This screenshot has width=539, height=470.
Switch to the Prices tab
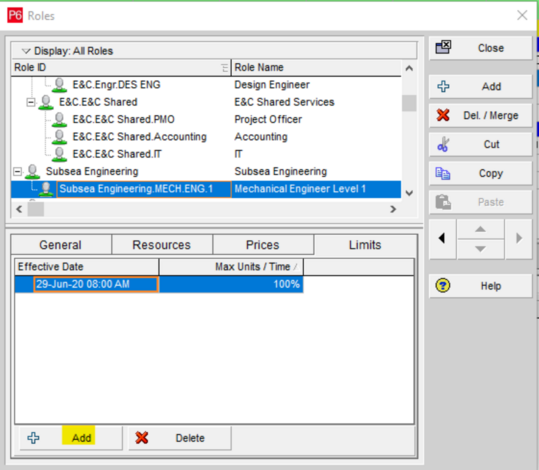point(263,245)
